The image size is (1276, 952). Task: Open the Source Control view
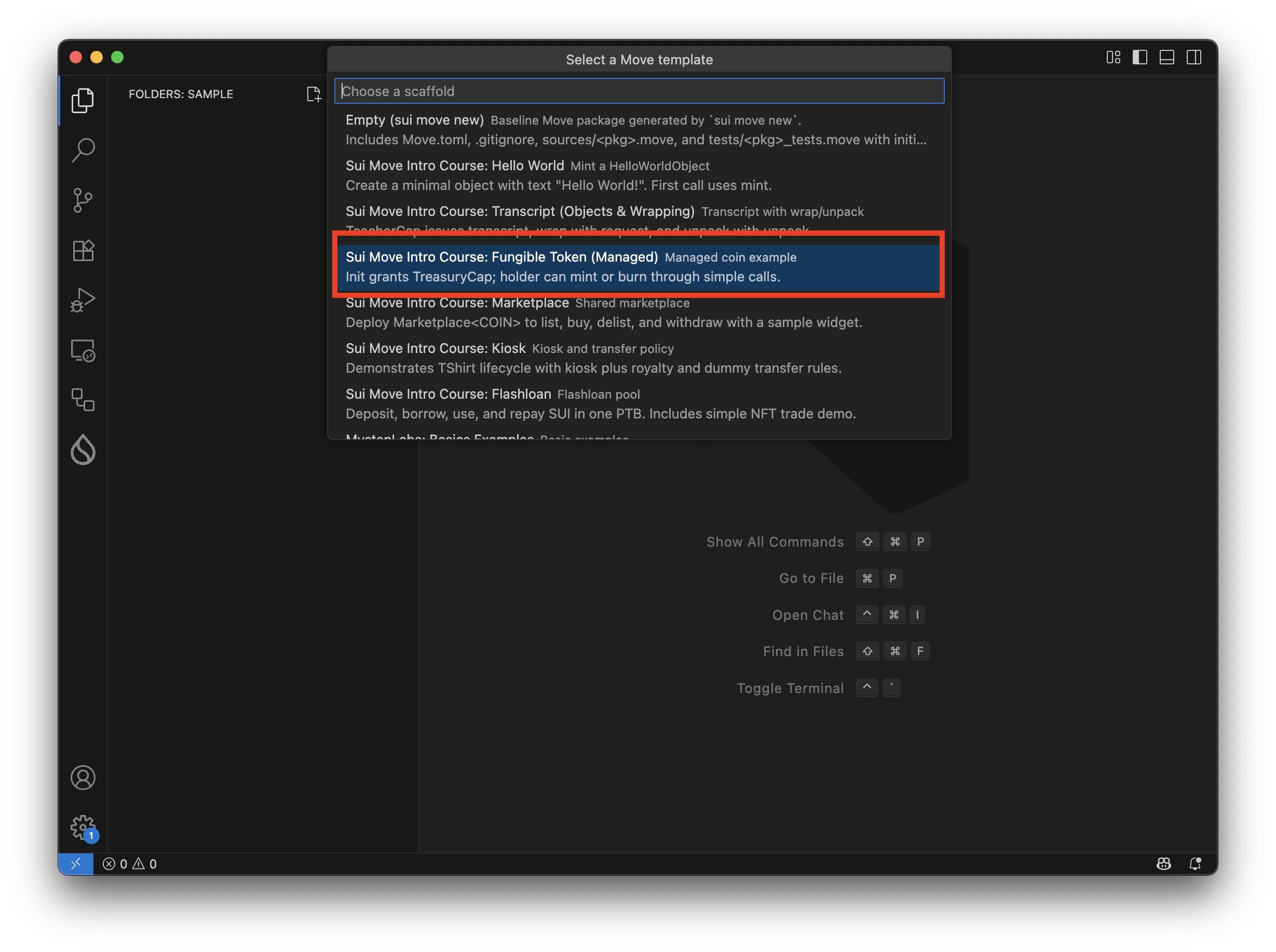click(83, 200)
